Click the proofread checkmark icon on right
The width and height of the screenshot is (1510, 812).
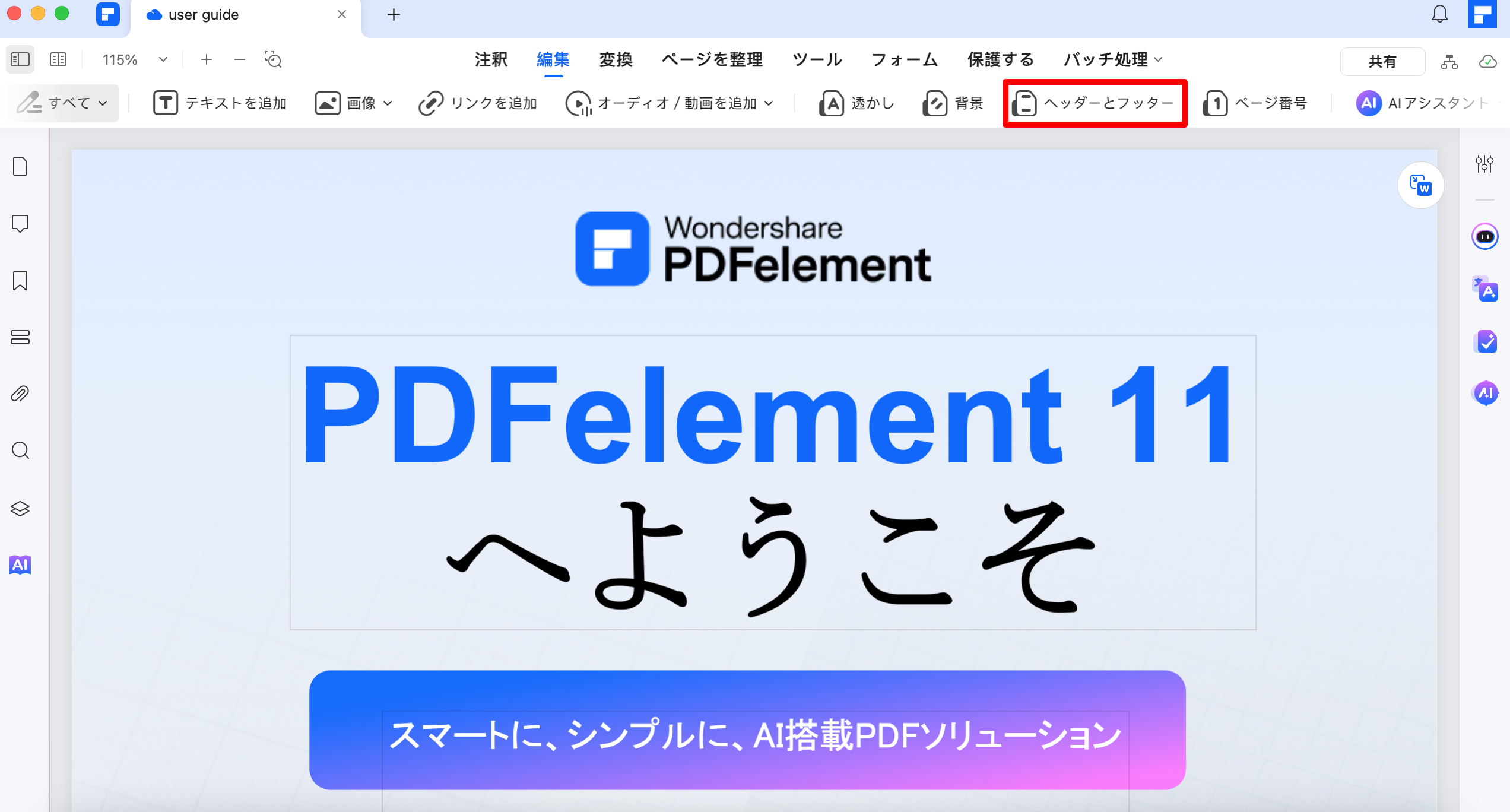1486,341
